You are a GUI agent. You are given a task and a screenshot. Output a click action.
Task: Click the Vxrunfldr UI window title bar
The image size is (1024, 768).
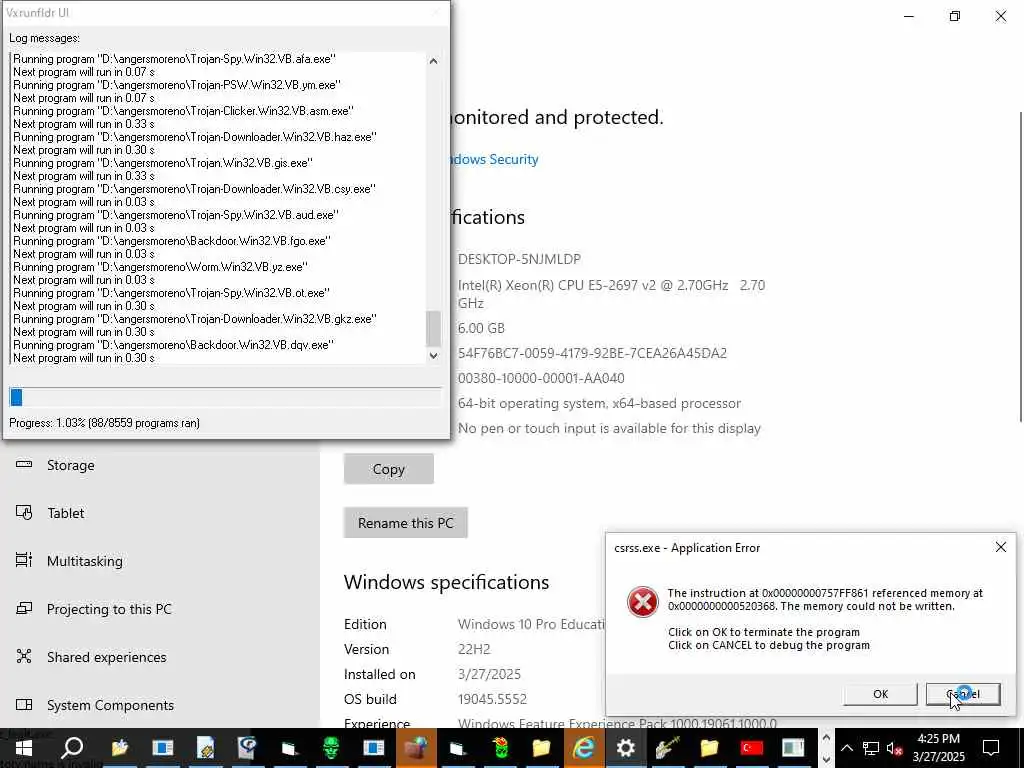pos(225,12)
